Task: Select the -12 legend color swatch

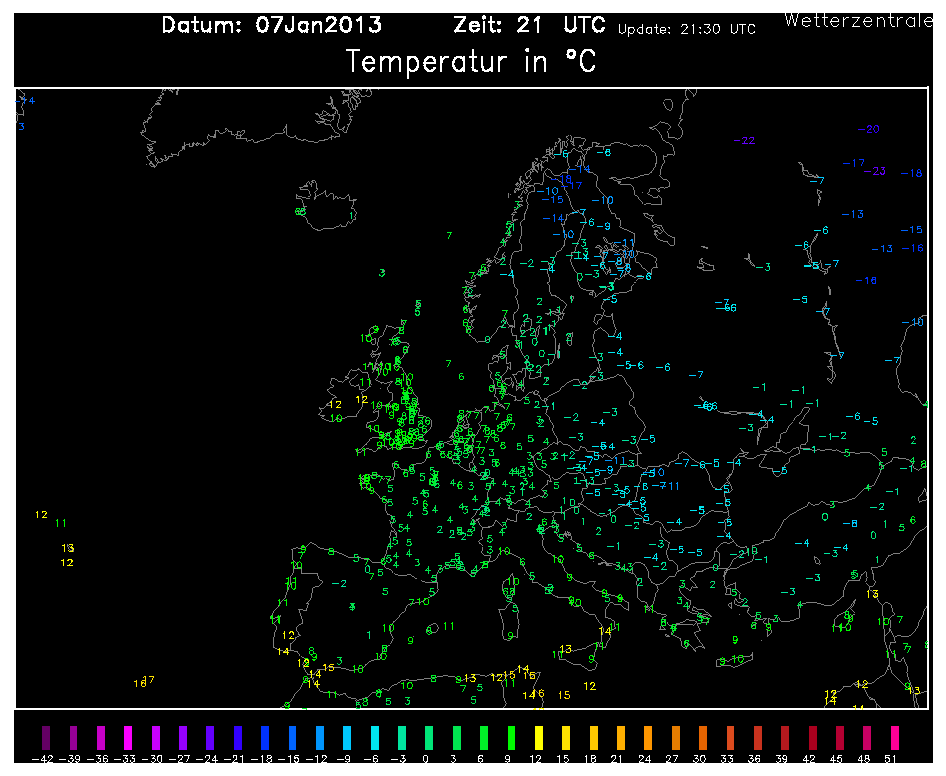Action: (320, 737)
